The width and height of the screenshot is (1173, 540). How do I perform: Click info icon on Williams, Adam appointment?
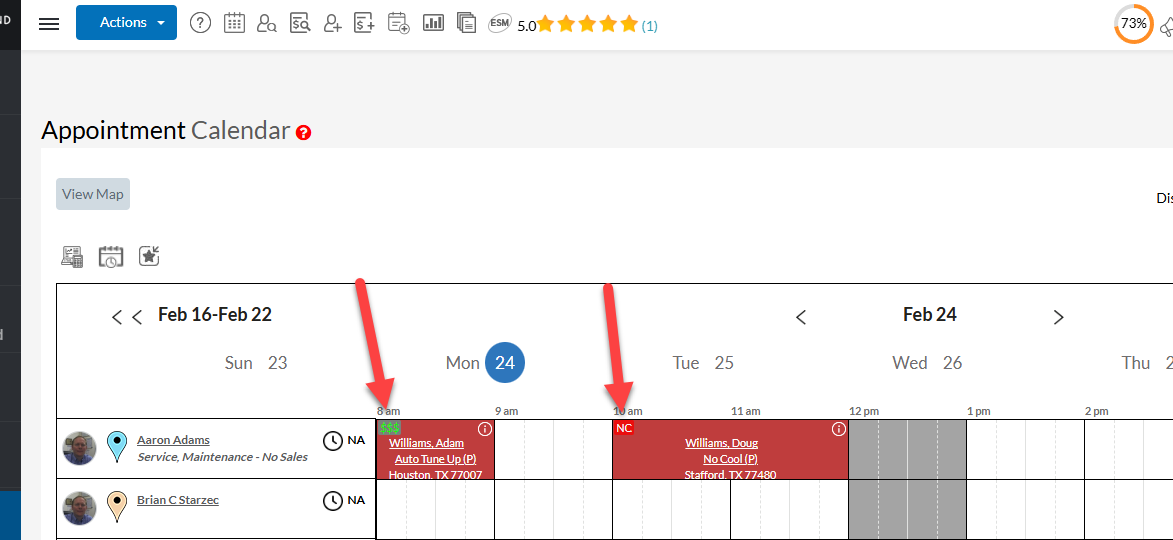tap(485, 429)
